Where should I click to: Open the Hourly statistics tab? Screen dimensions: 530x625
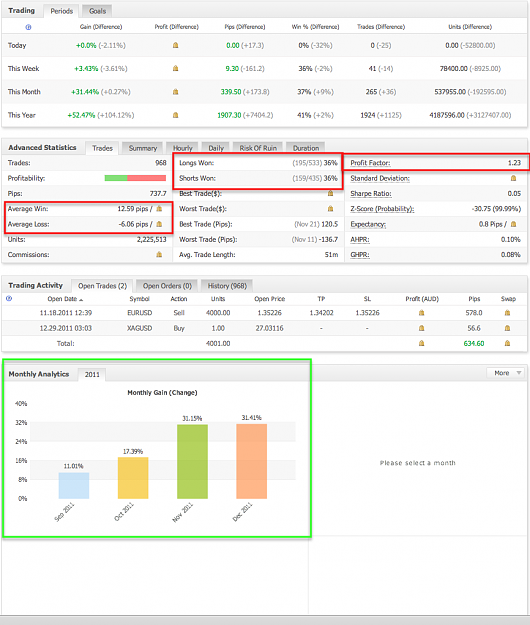[x=183, y=148]
